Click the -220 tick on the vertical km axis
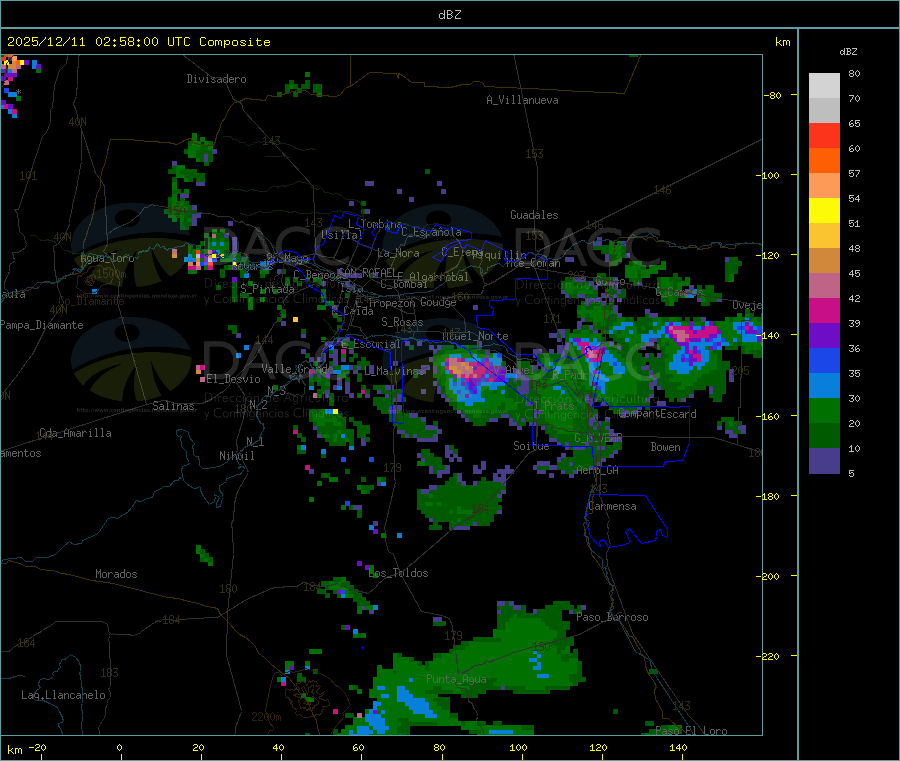The image size is (900, 761). point(768,657)
